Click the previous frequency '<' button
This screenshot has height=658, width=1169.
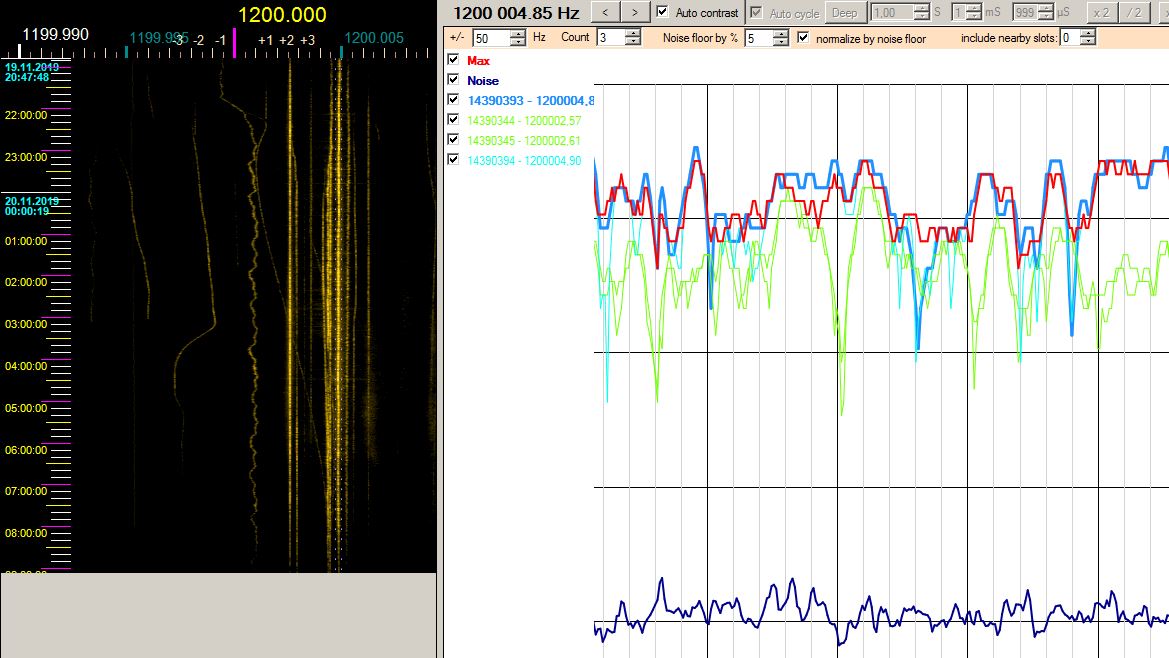[605, 13]
